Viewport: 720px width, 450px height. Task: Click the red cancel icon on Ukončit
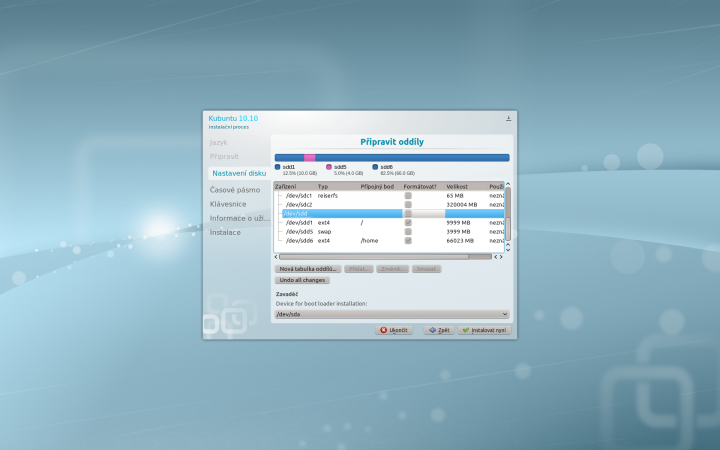(383, 330)
